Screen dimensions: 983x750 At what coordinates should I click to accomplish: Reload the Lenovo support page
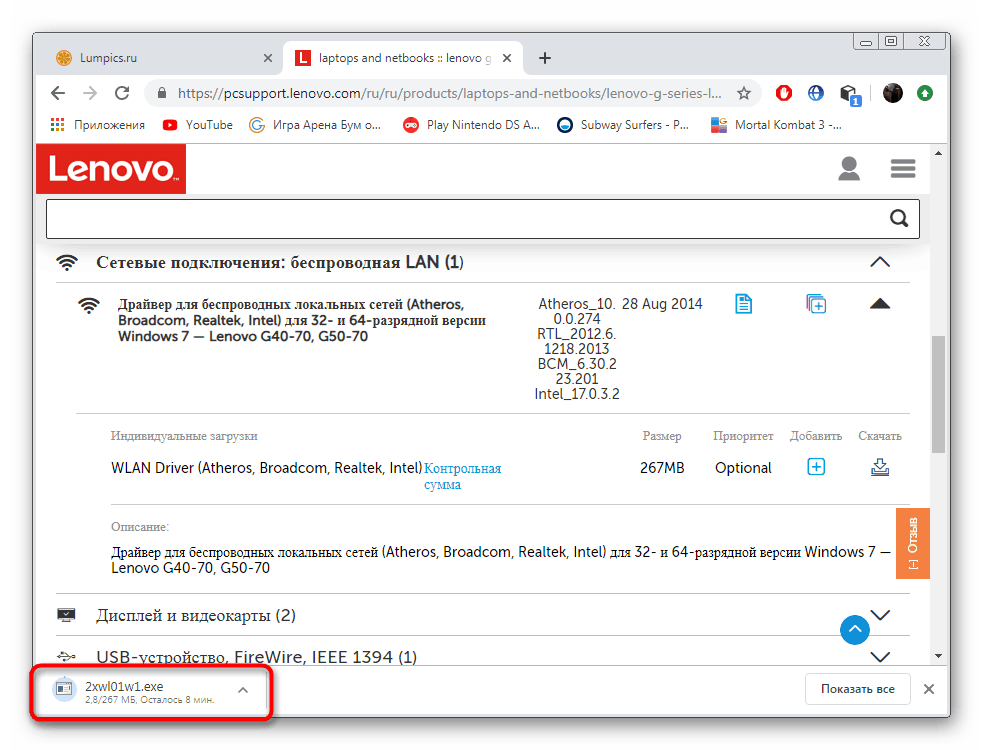[122, 93]
